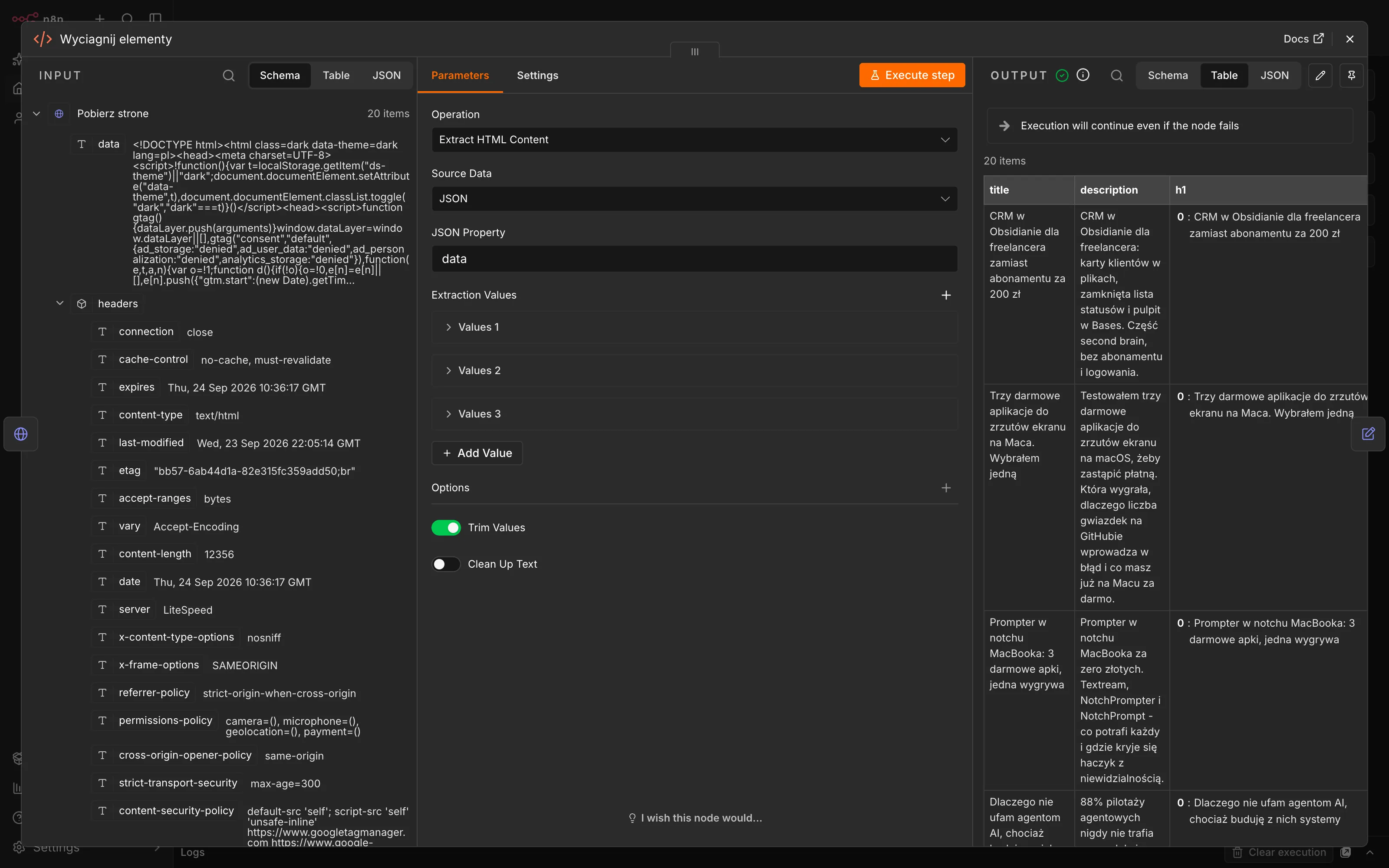This screenshot has width=1389, height=868.
Task: Open the Source Data dropdown
Action: pyautogui.click(x=694, y=199)
